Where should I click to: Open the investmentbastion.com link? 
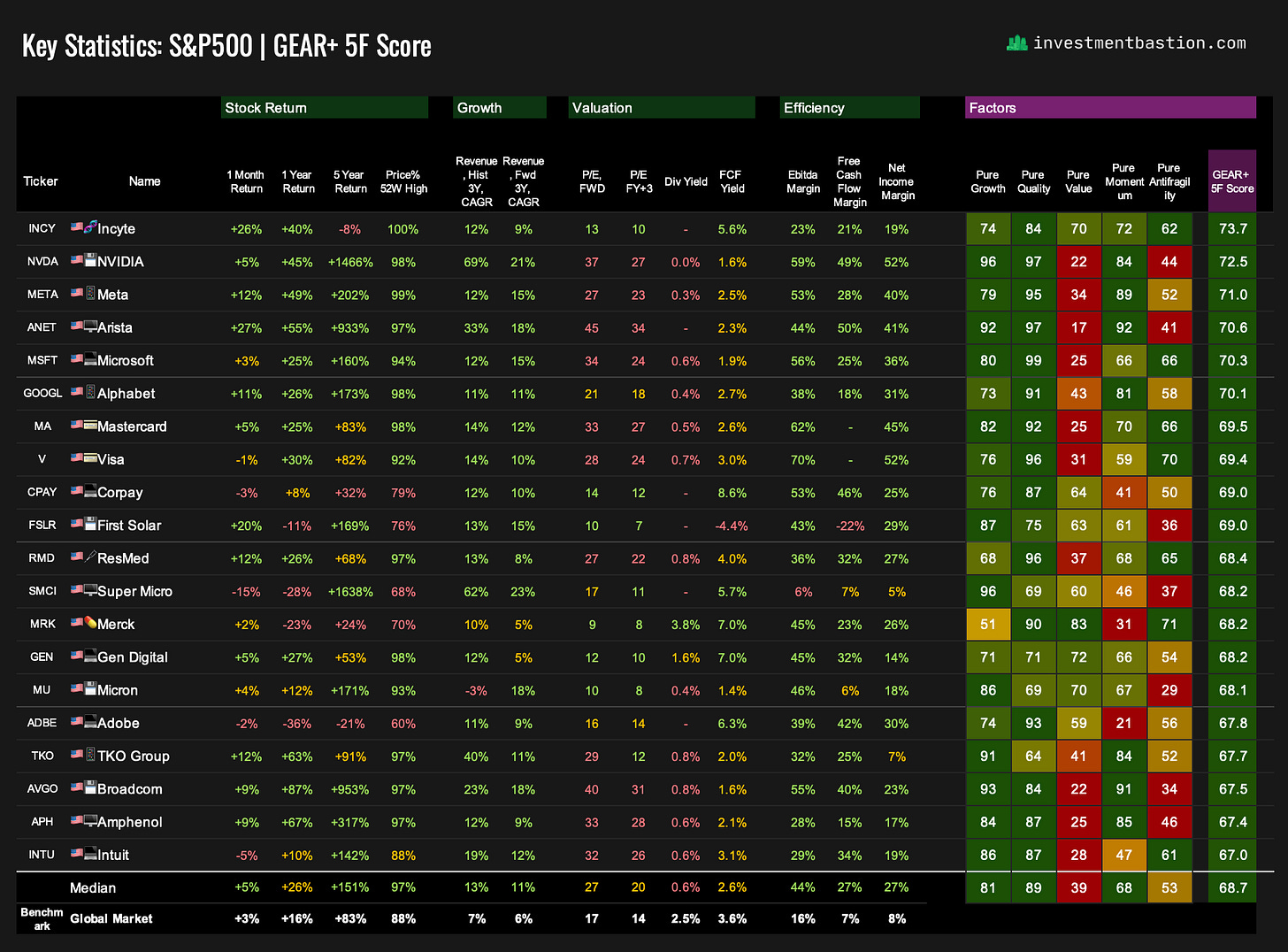pos(1139,42)
